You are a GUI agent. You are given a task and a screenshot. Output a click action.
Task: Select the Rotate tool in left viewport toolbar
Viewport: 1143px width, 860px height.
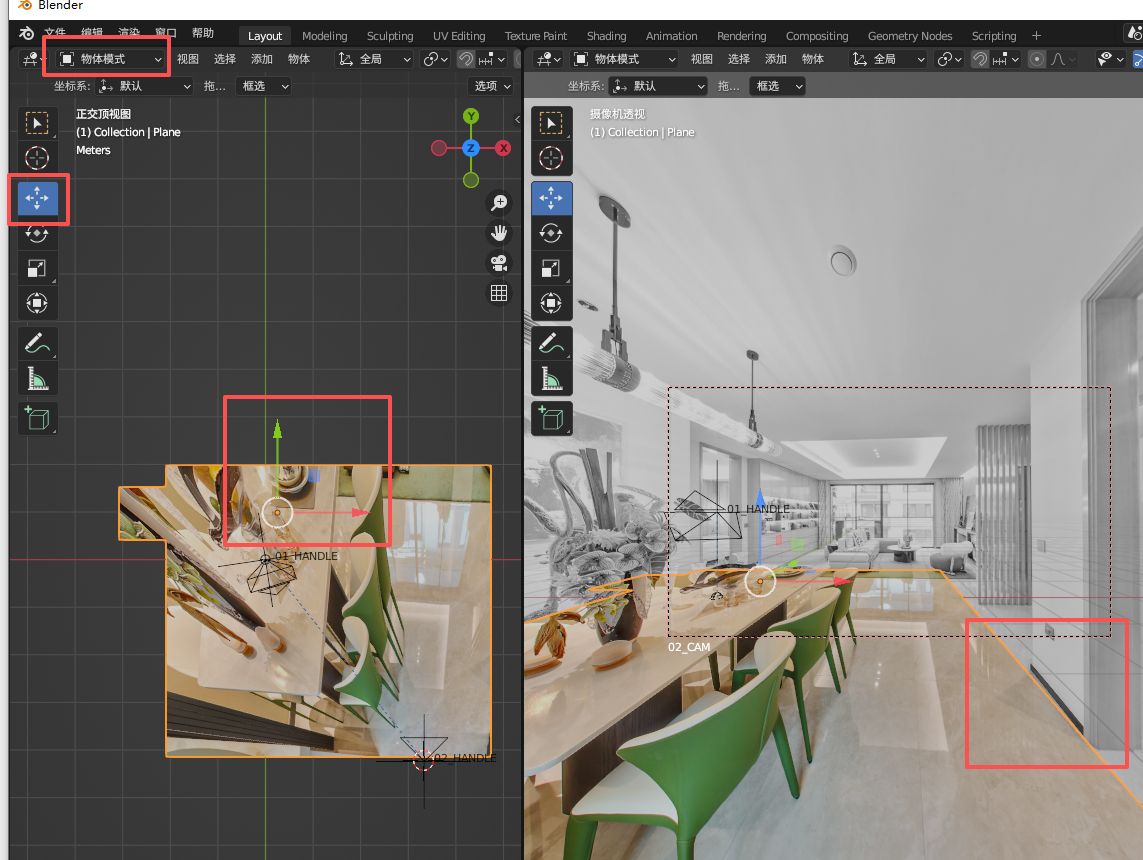click(37, 234)
